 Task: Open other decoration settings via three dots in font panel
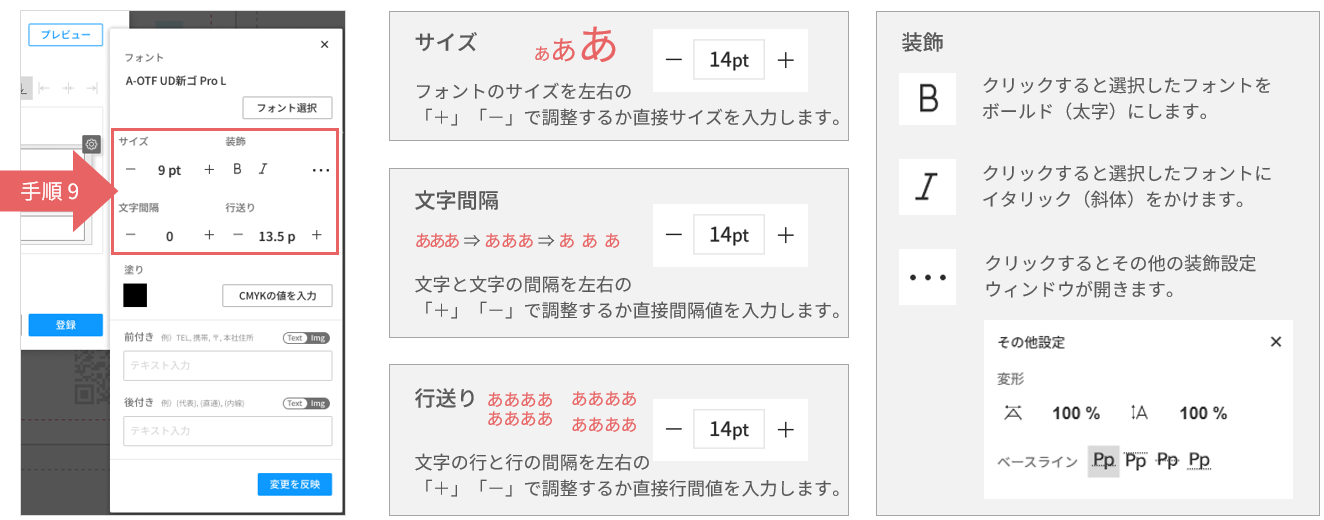320,170
